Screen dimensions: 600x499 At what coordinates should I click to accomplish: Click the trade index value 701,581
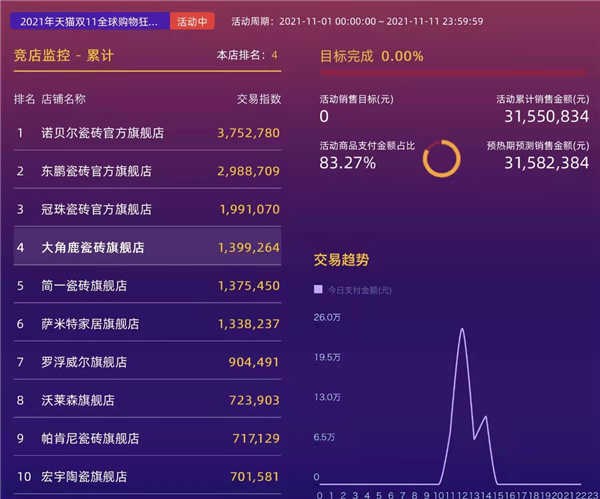point(254,476)
